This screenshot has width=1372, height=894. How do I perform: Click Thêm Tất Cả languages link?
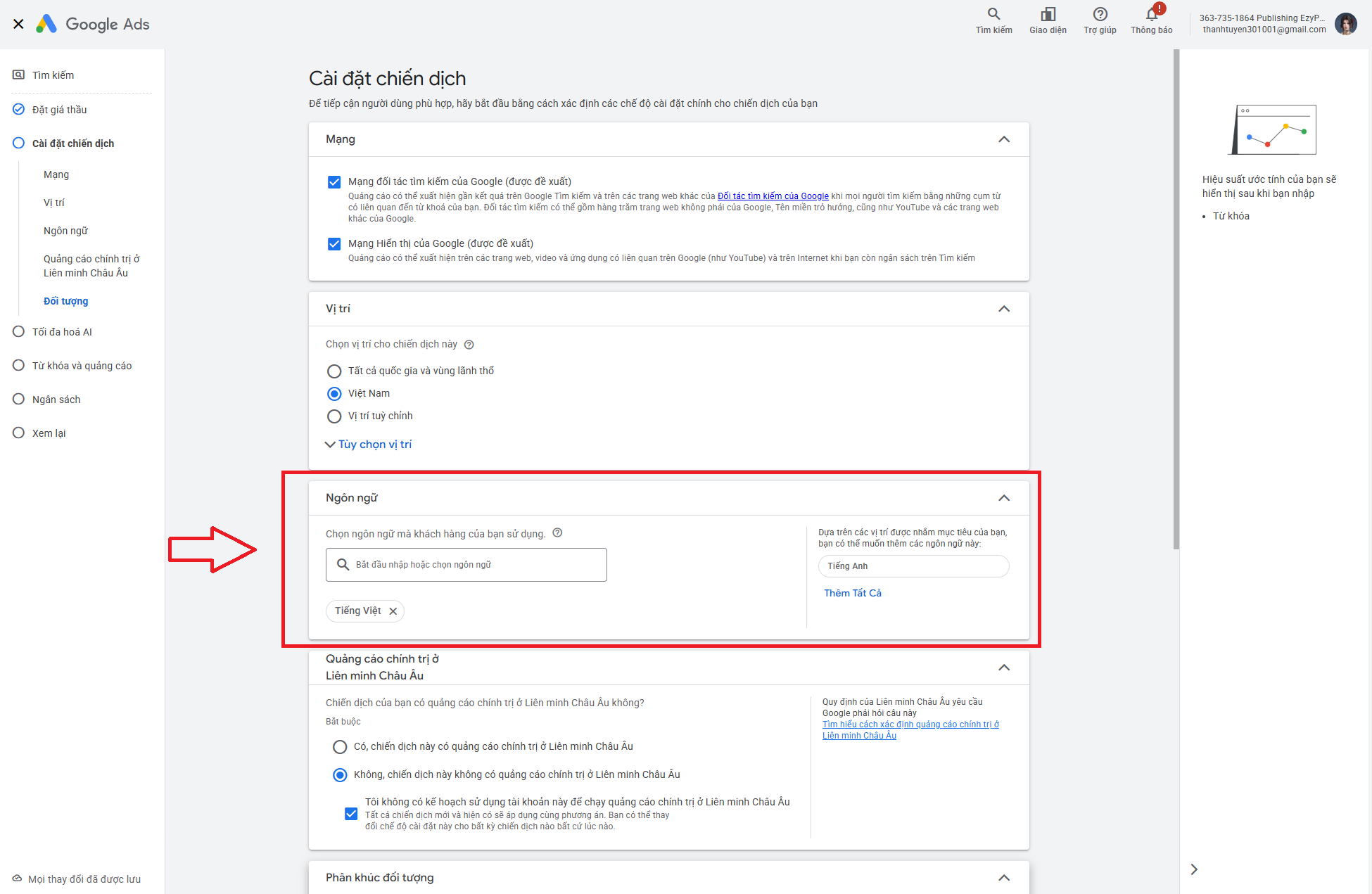pos(852,593)
